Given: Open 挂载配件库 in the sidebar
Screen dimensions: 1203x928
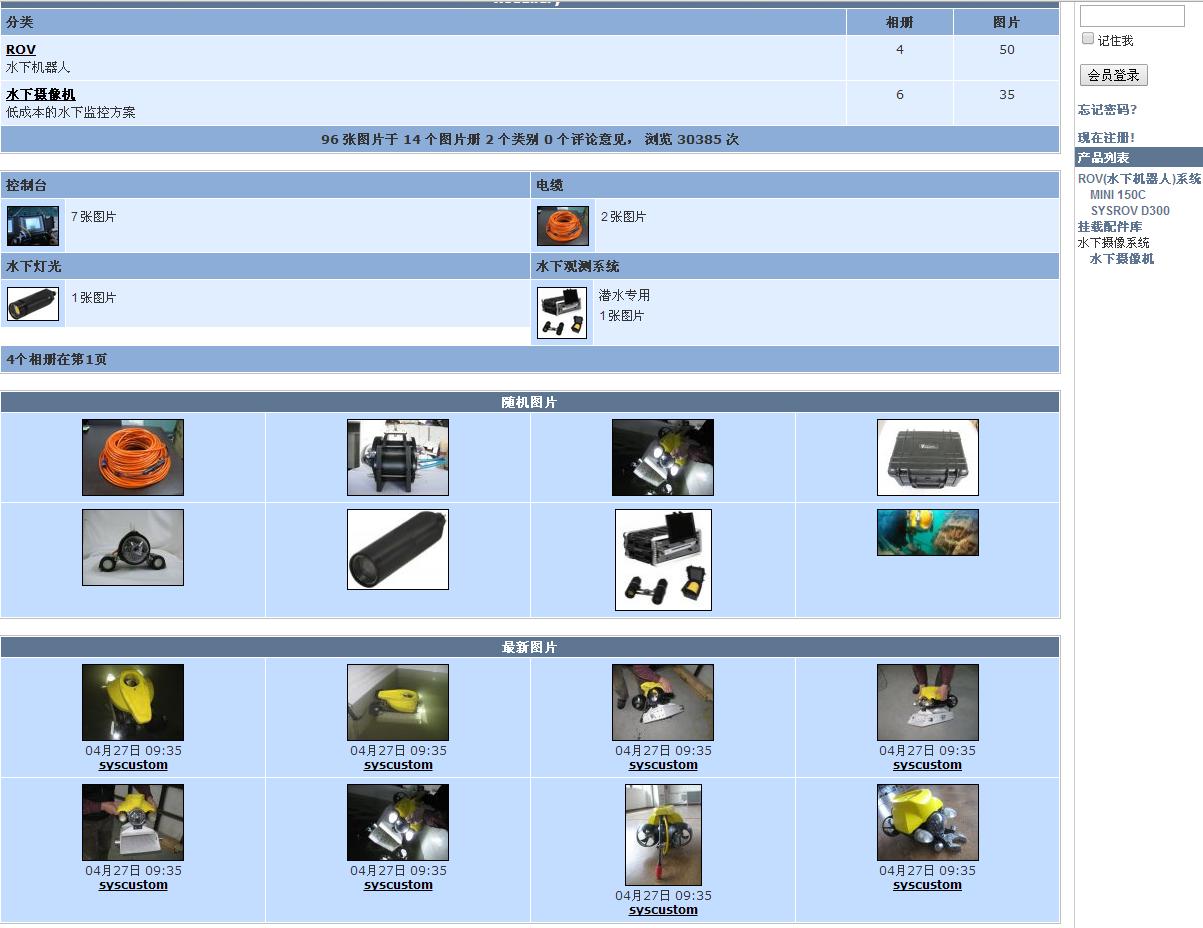Looking at the screenshot, I should click(x=1110, y=227).
